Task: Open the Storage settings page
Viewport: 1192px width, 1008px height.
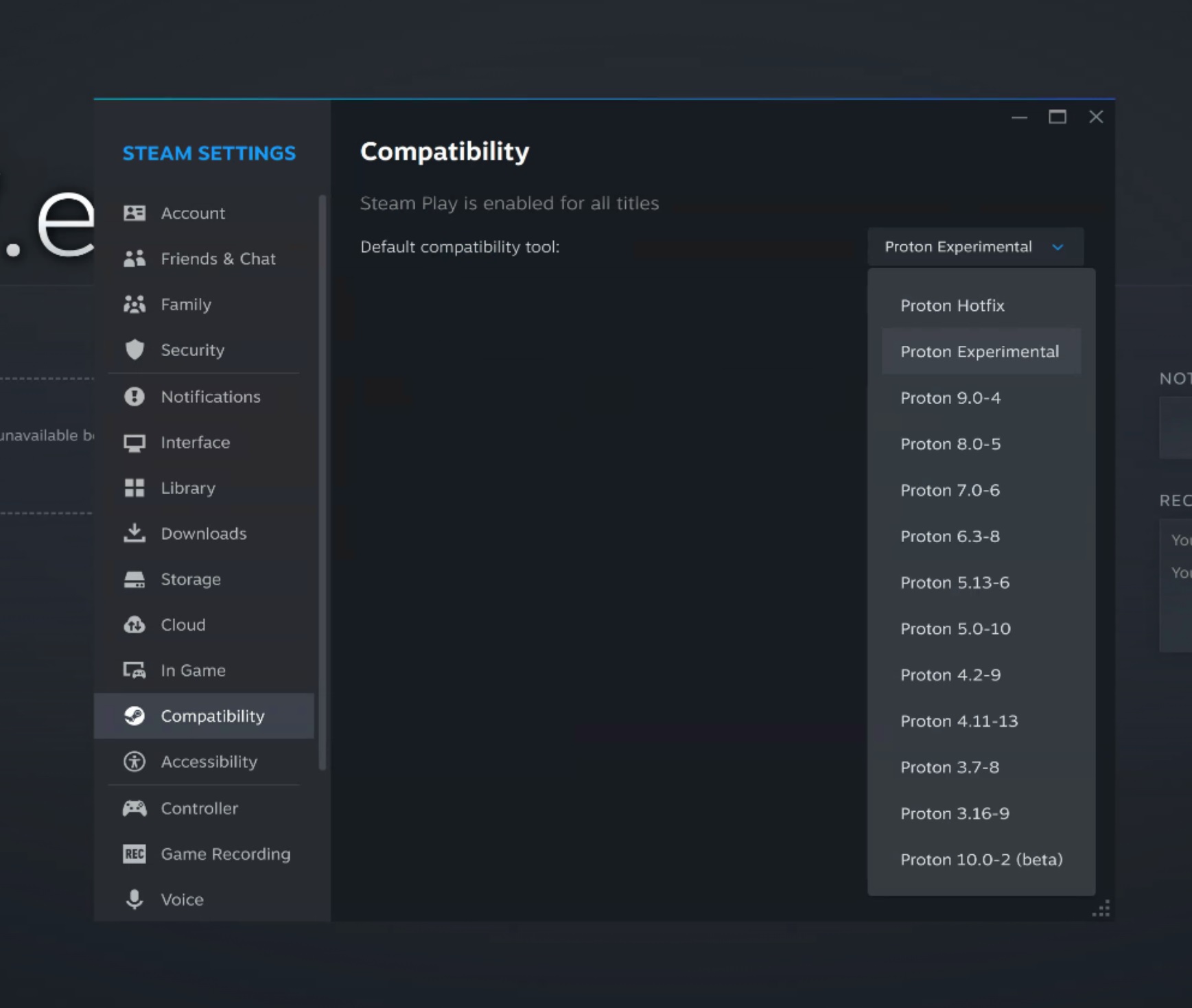Action: point(204,579)
